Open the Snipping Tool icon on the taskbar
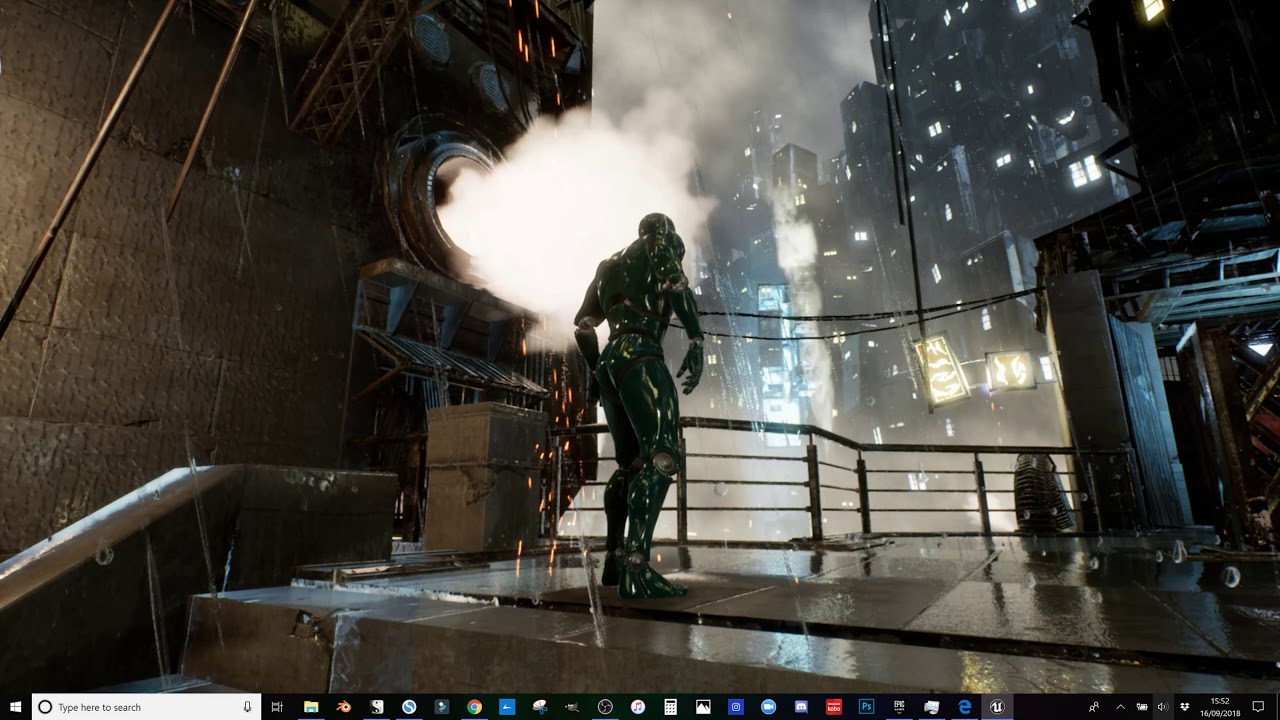1280x720 pixels. point(540,707)
